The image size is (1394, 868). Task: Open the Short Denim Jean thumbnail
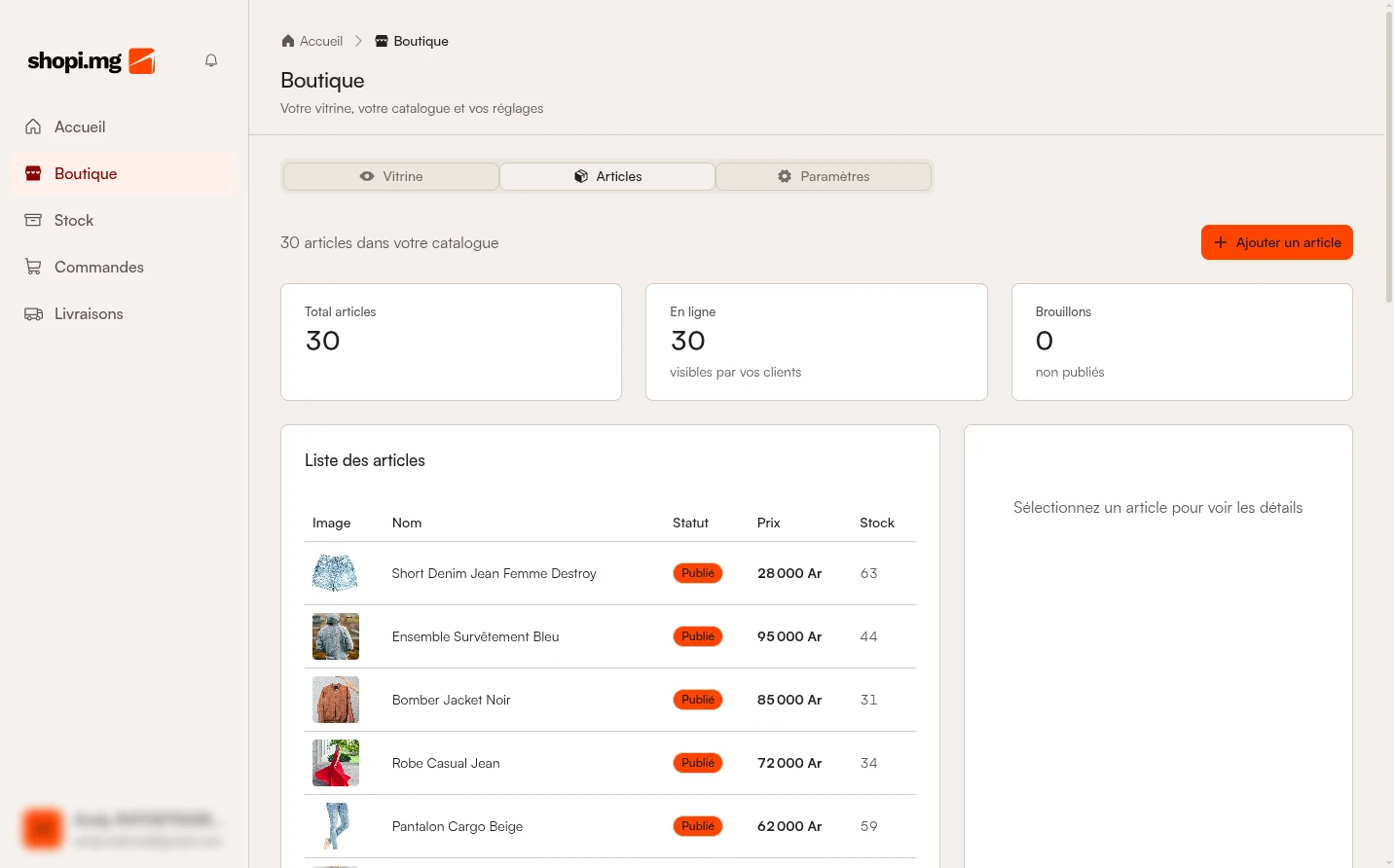click(336, 573)
